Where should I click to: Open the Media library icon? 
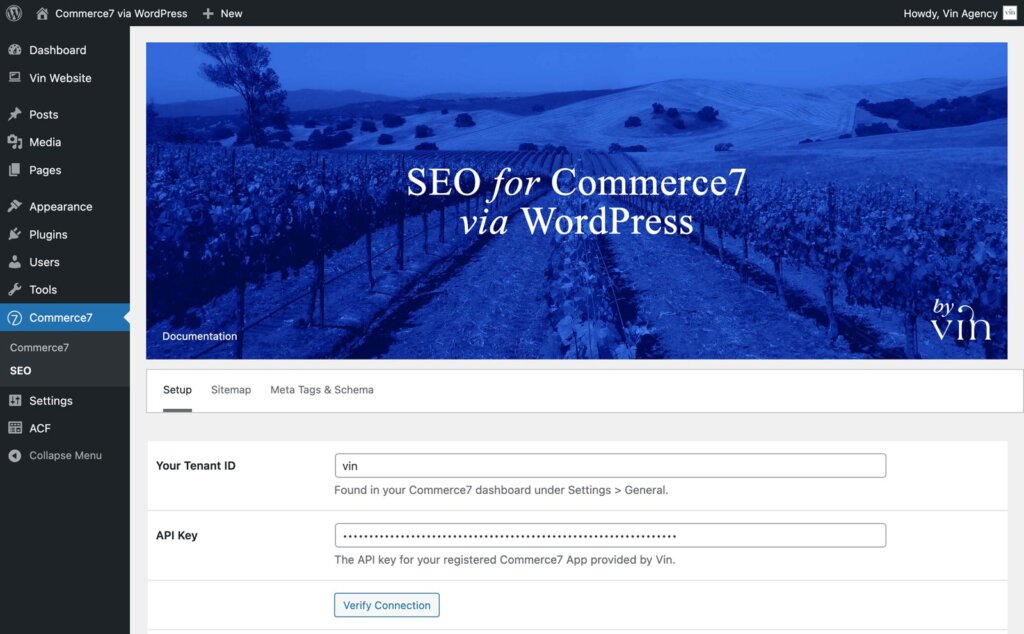[15, 142]
